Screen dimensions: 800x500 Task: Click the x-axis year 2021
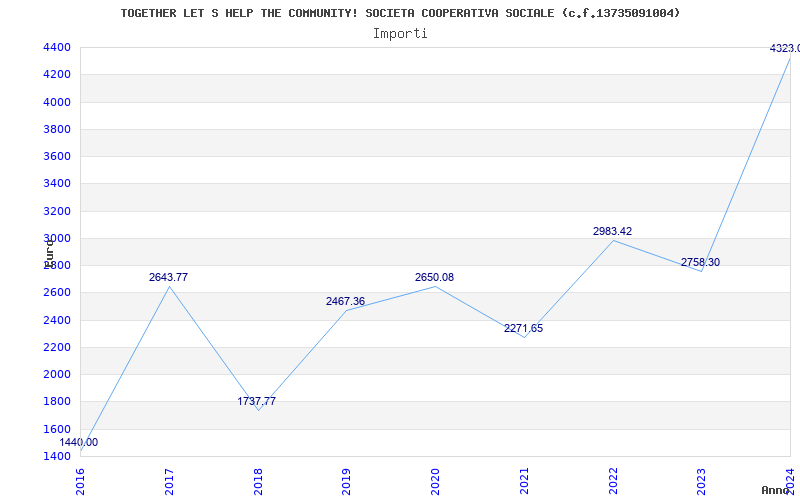524,480
